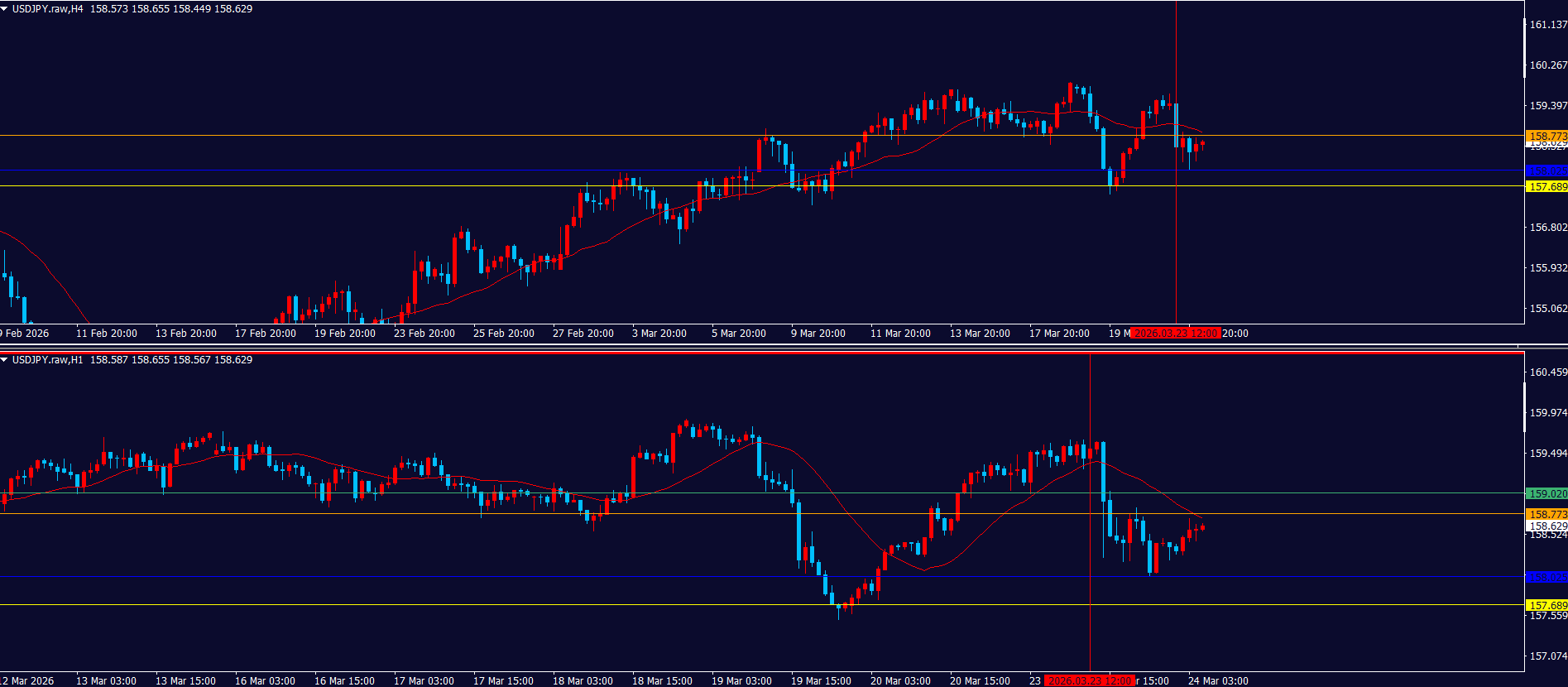Click the triangle arrow beside USDJPY.raw,H4

(5, 9)
